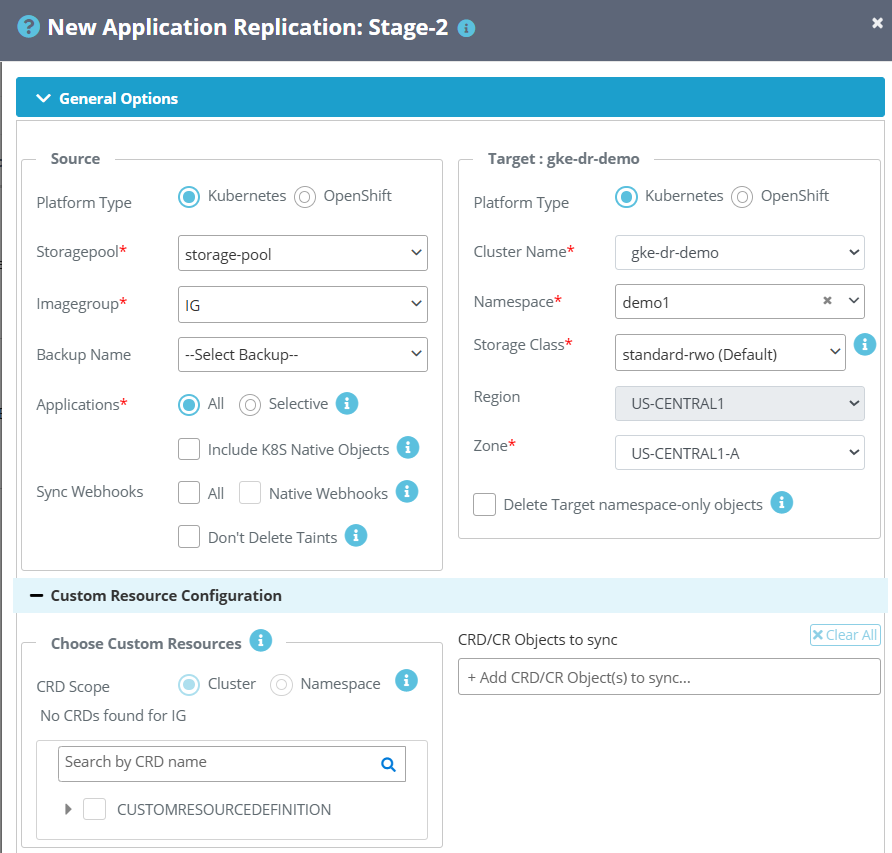Show info for Don't Delete Taints
Screen dimensions: 892x853
coord(356,535)
